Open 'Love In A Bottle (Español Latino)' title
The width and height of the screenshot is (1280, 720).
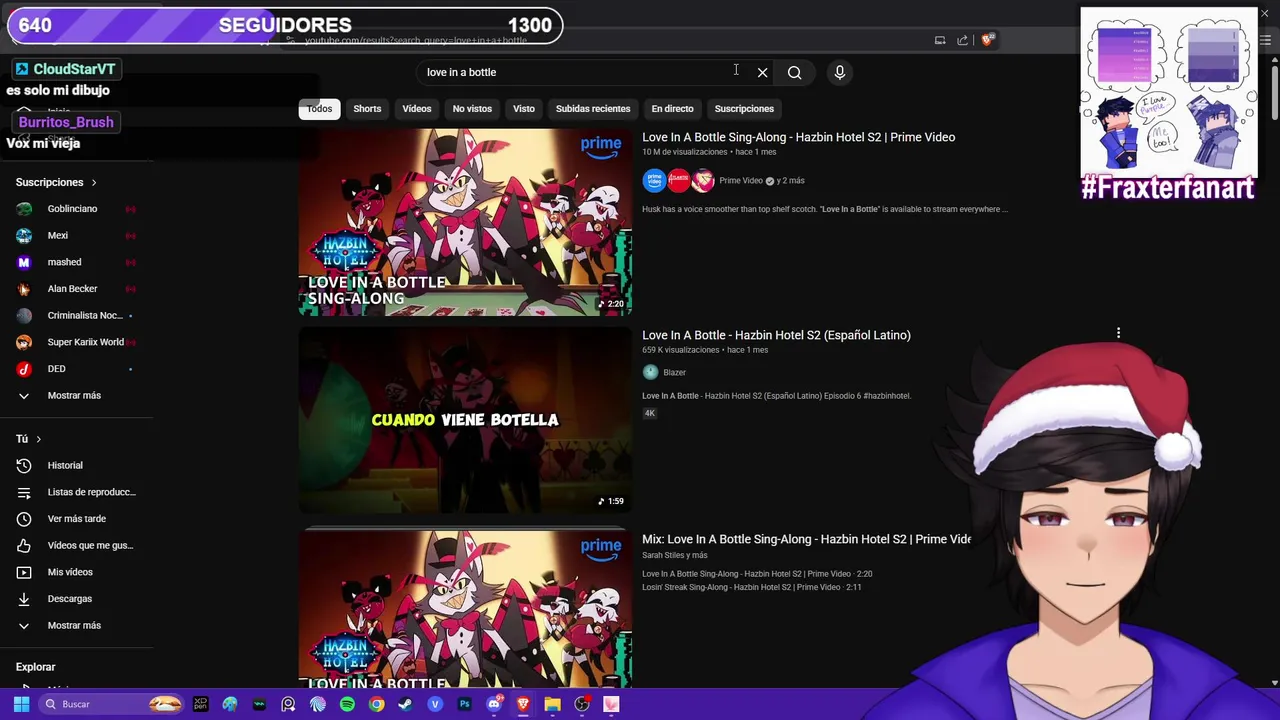[x=776, y=335]
